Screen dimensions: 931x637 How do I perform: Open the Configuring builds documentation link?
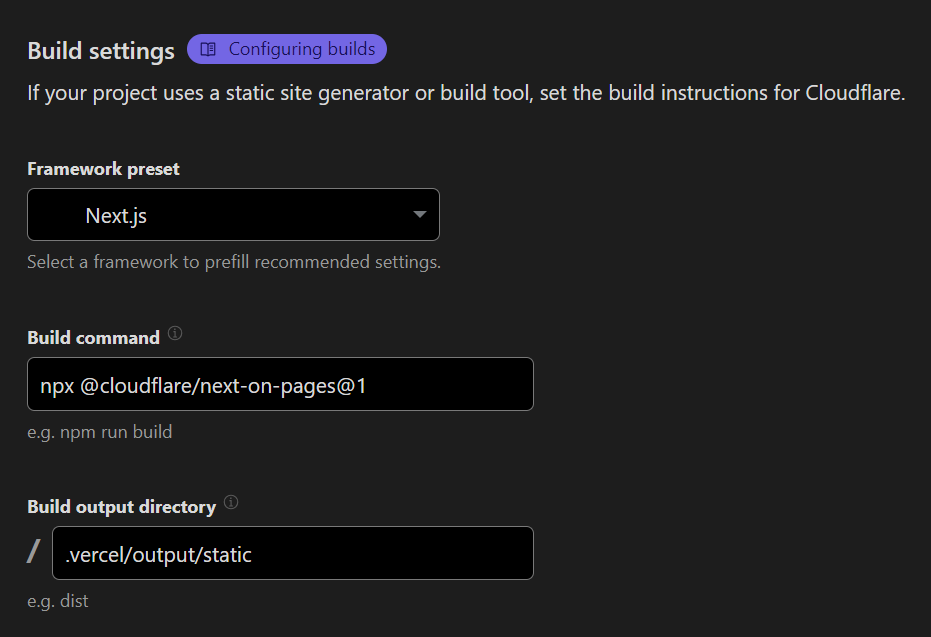(287, 48)
